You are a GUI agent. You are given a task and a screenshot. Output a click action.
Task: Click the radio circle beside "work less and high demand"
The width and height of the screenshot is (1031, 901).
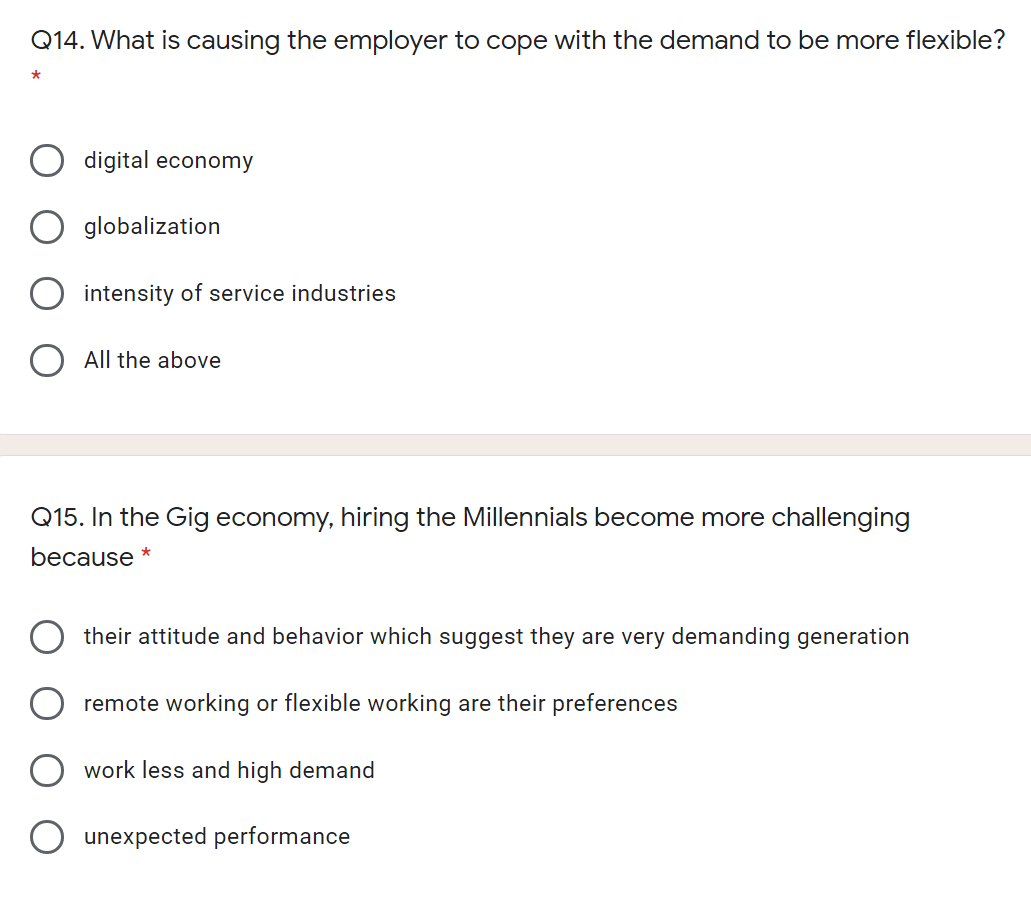click(x=47, y=770)
